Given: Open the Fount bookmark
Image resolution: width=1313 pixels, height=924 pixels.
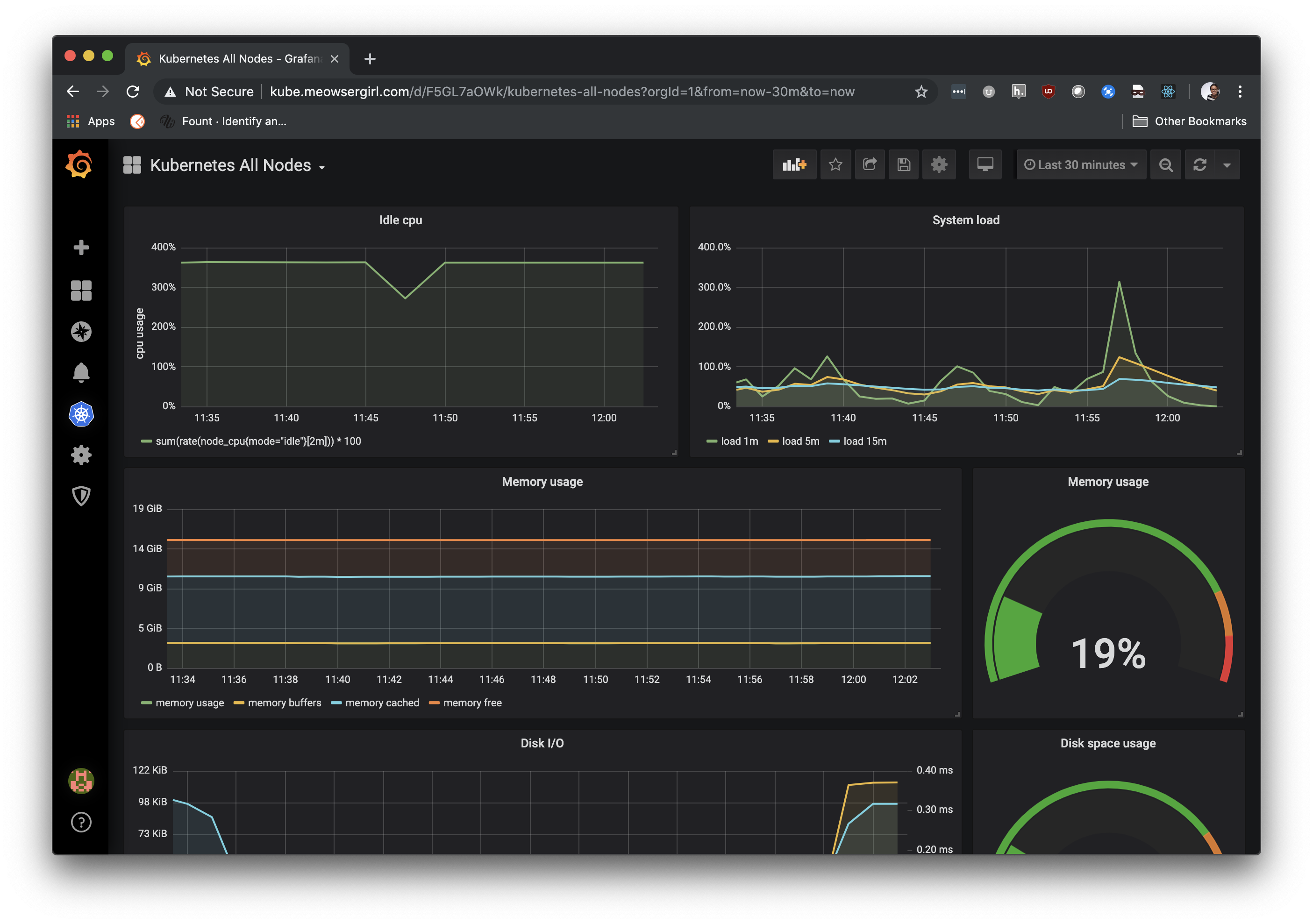Looking at the screenshot, I should coord(224,121).
